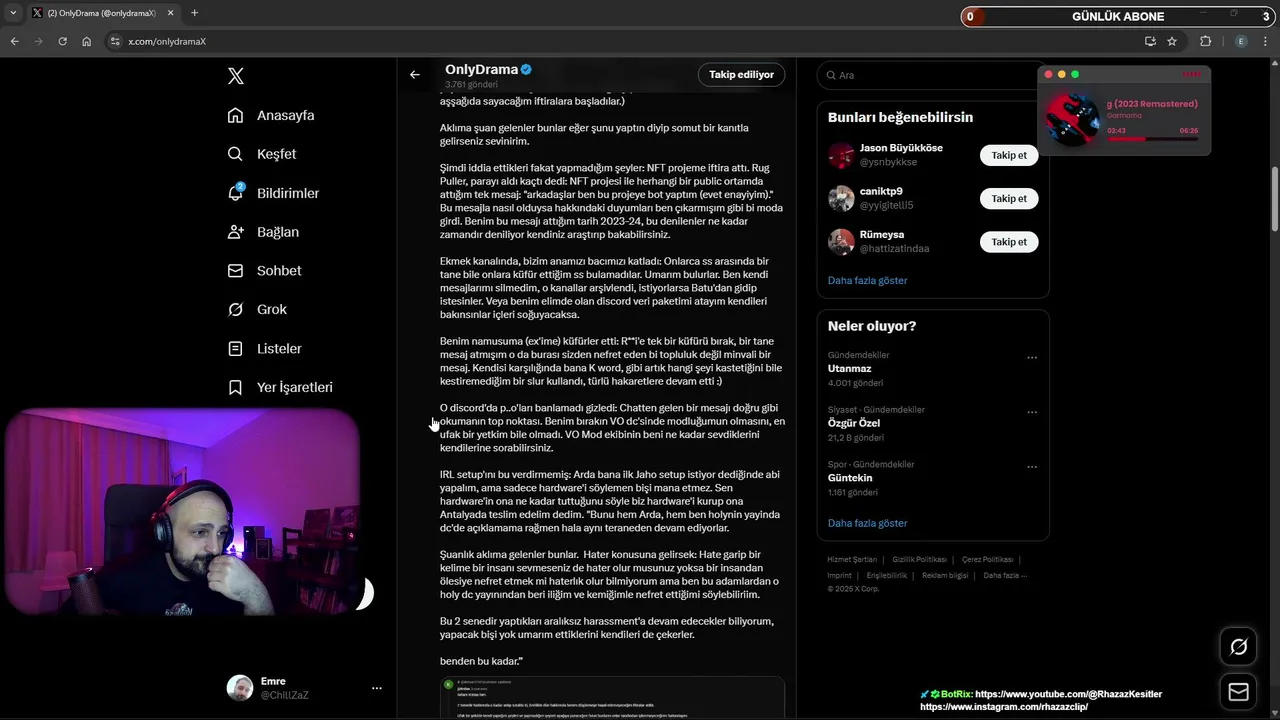Show more trends link under Güntekin
Viewport: 1280px width, 720px height.
[867, 523]
